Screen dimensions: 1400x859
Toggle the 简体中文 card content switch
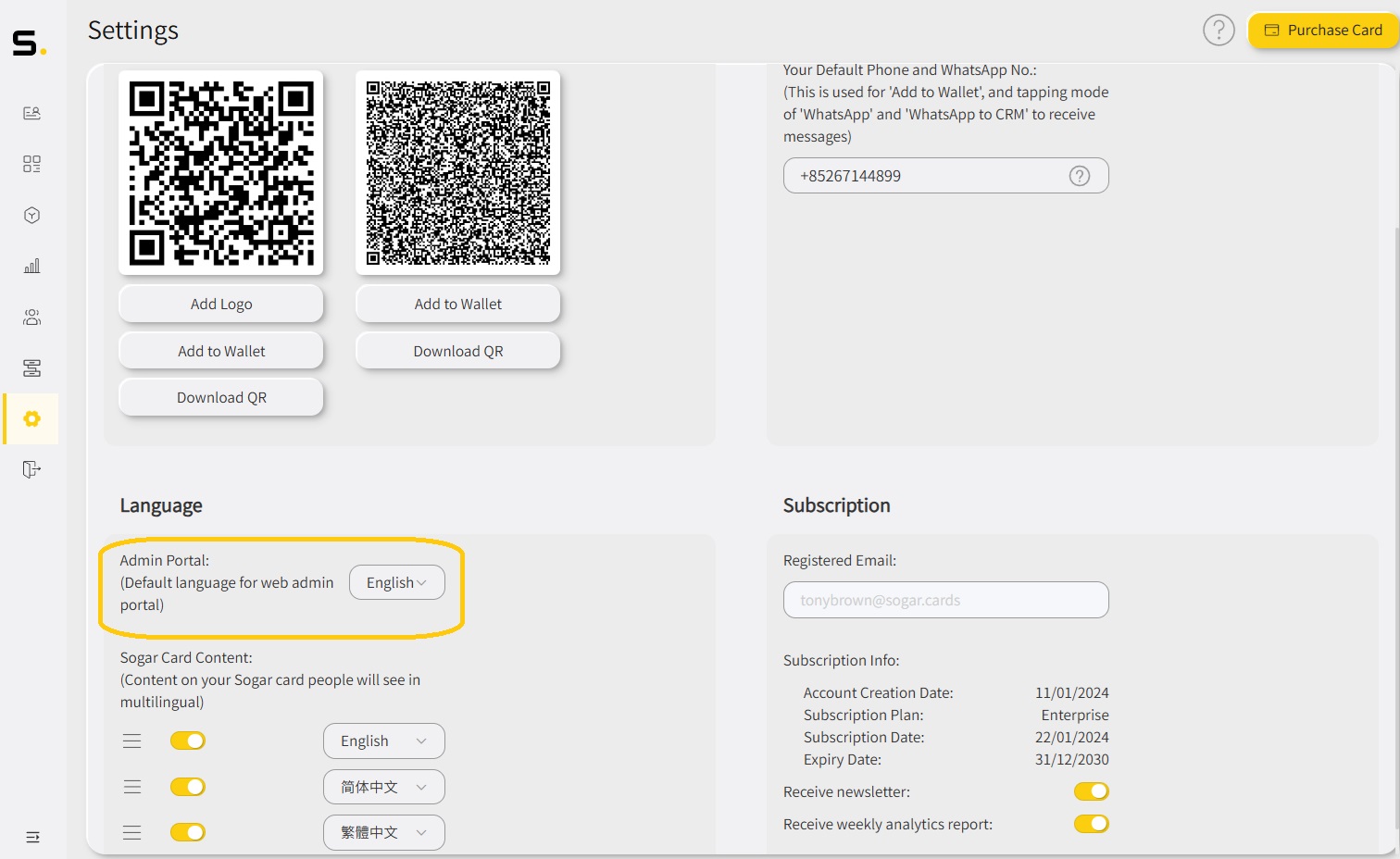coord(188,787)
